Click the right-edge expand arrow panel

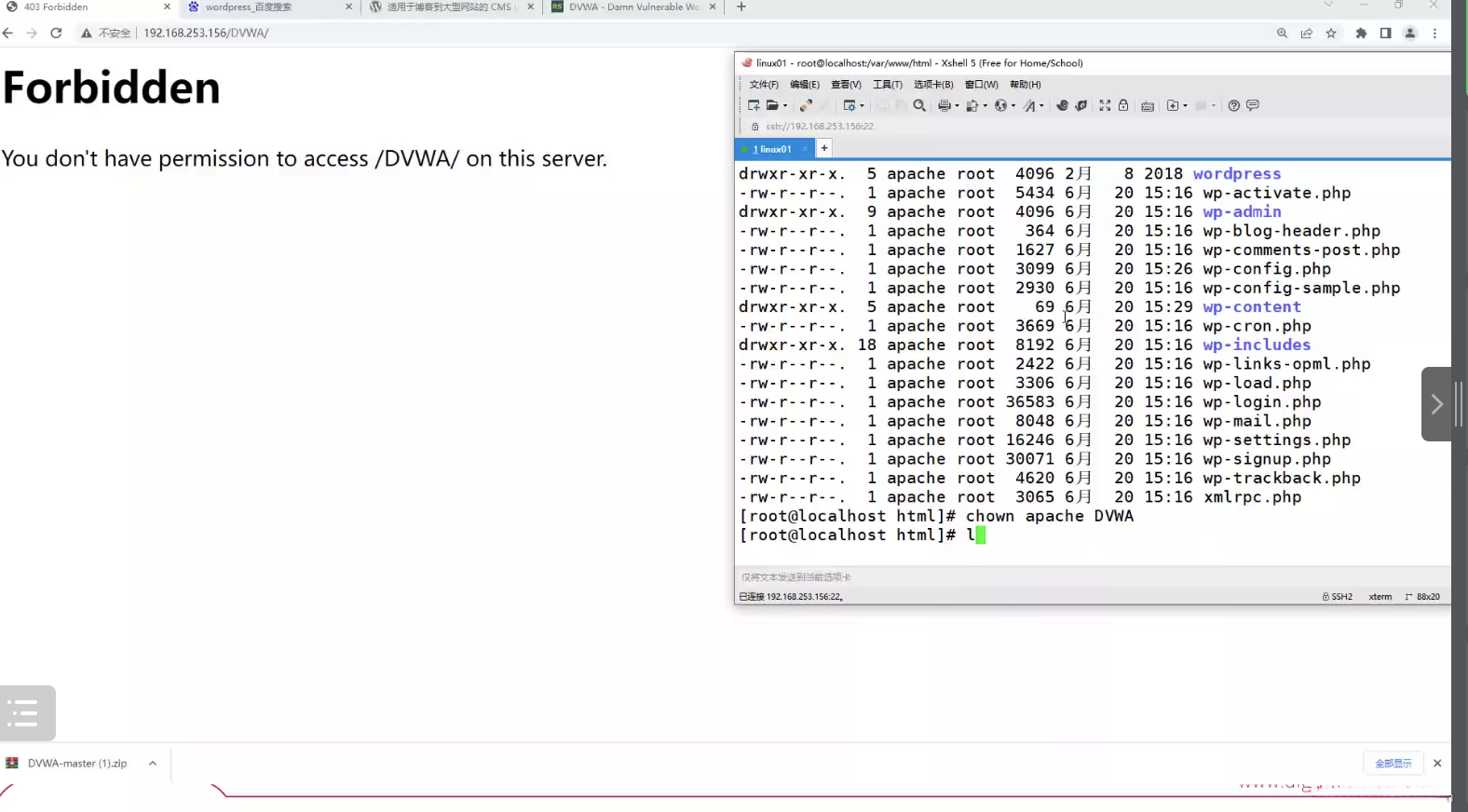1436,404
